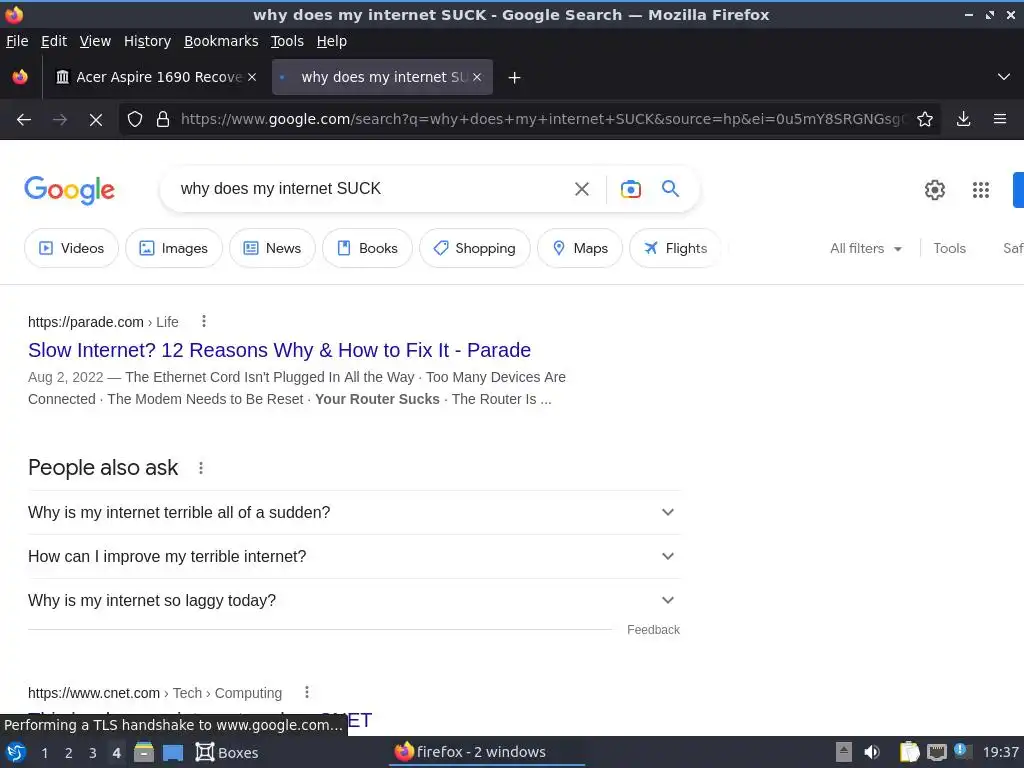1024x768 pixels.
Task: Go to the Google logo homepage
Action: tap(70, 190)
